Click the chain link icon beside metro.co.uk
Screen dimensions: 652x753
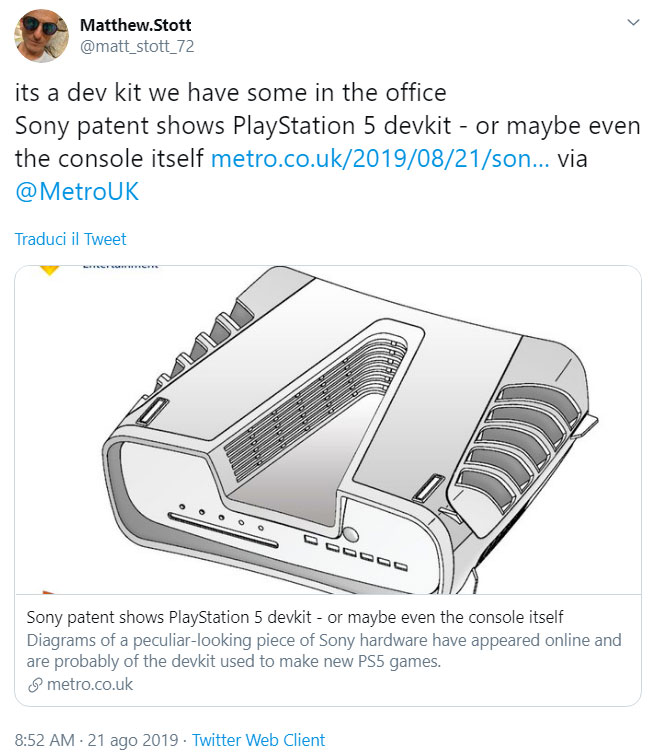(35, 685)
